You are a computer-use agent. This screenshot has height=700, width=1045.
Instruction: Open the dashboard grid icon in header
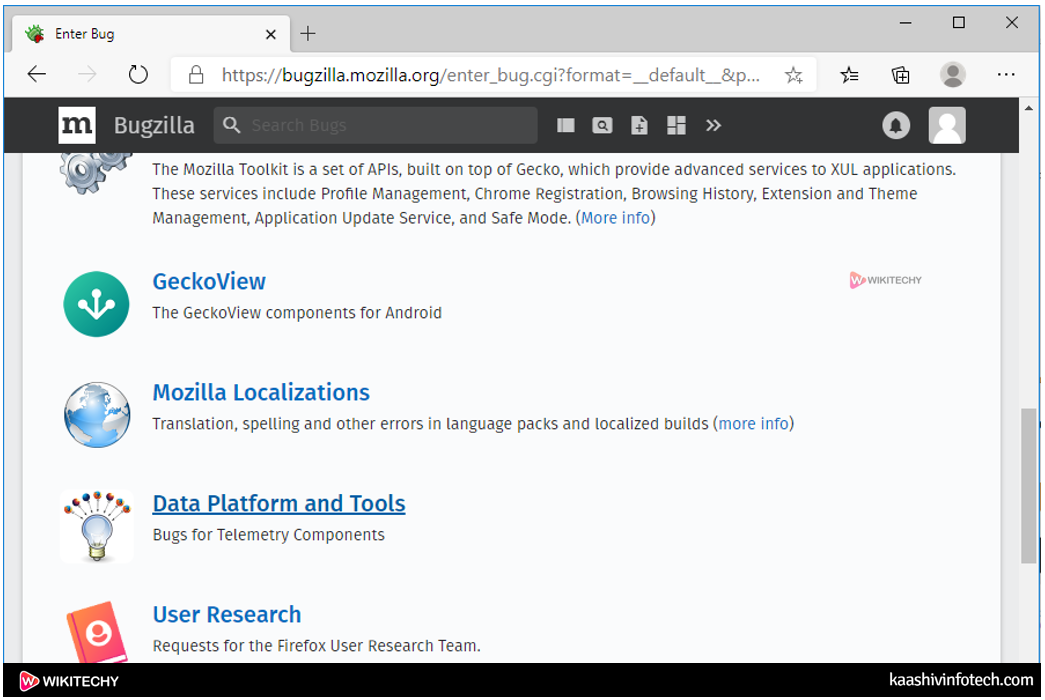click(677, 125)
